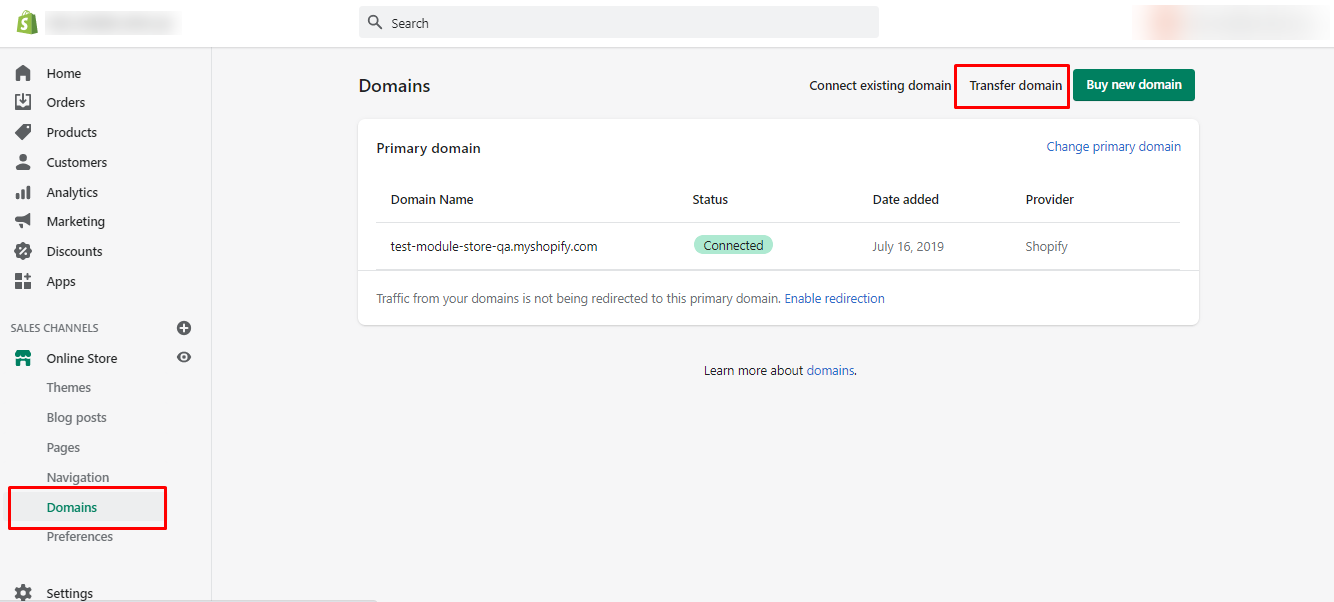
Task: Click the Provider column header
Action: coord(1050,199)
